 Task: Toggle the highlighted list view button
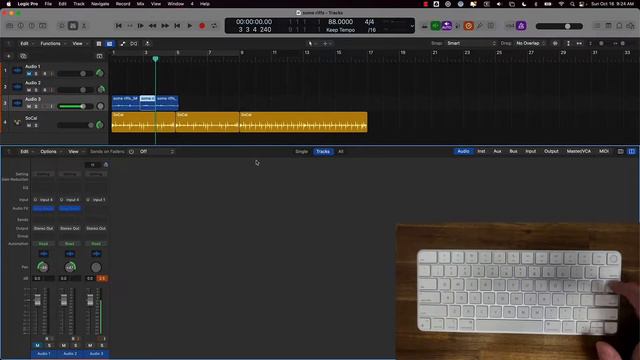click(x=109, y=43)
